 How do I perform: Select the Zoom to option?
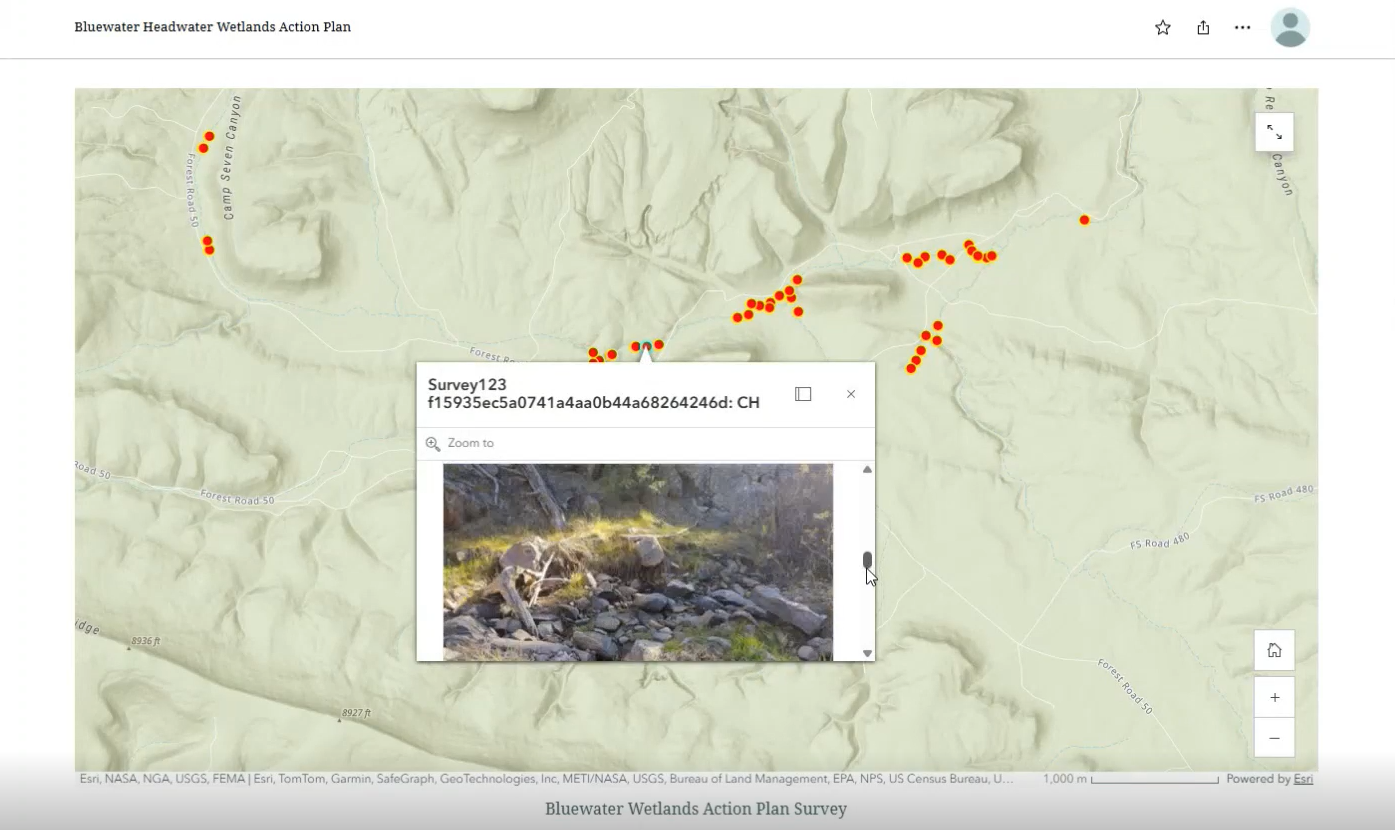pyautogui.click(x=470, y=443)
